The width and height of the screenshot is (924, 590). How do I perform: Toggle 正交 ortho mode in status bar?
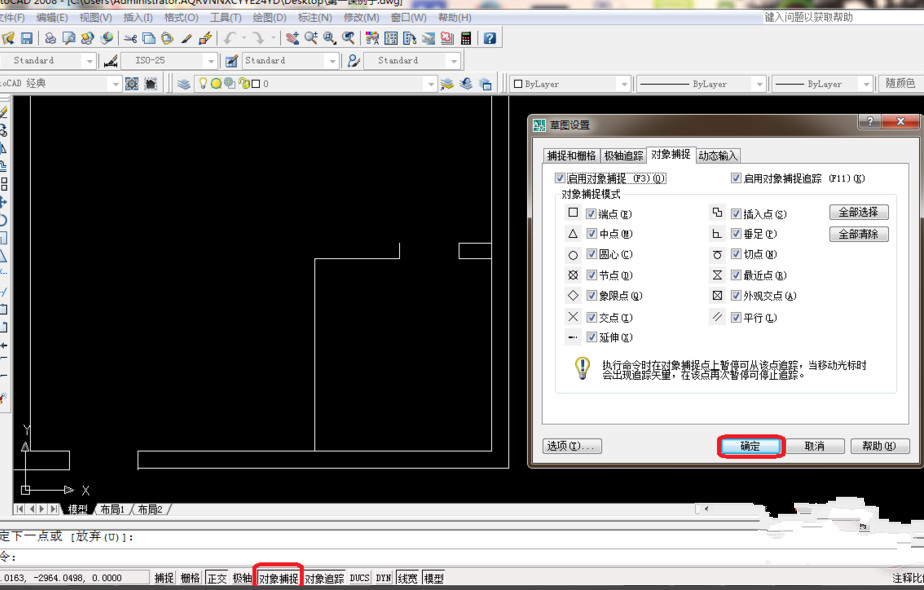tap(217, 578)
